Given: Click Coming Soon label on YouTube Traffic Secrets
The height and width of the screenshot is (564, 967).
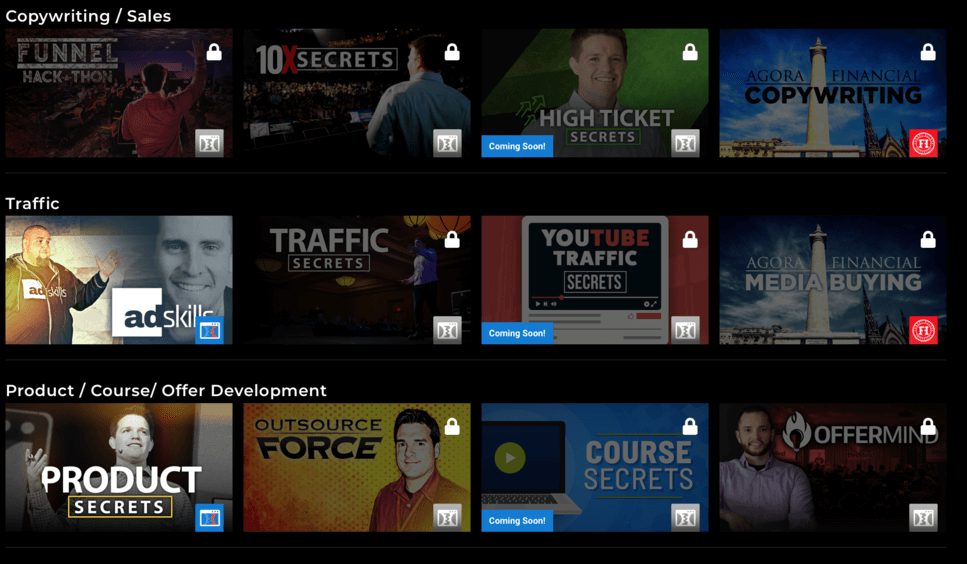Looking at the screenshot, I should 517,333.
